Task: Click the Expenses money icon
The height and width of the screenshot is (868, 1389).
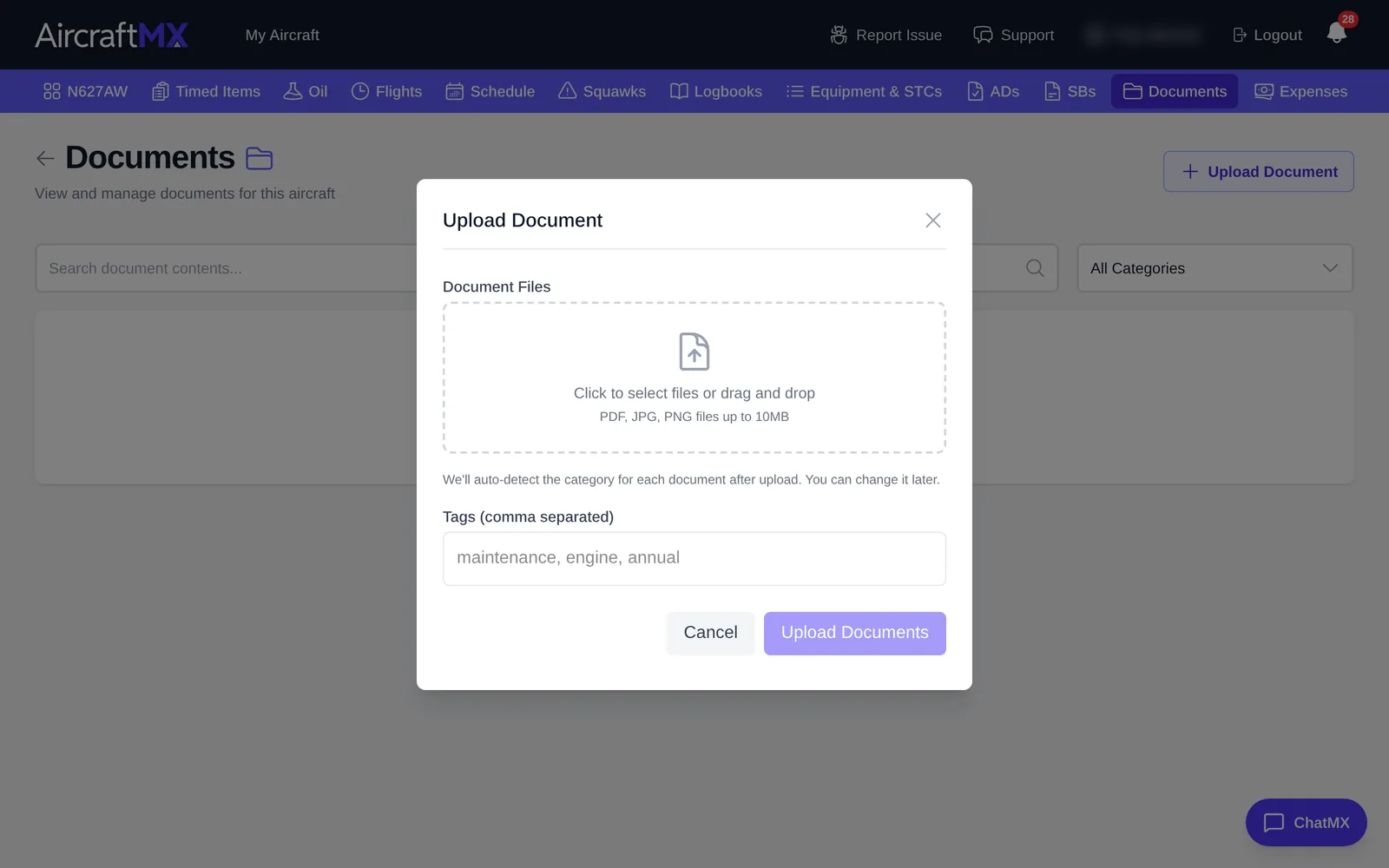Action: pyautogui.click(x=1264, y=91)
